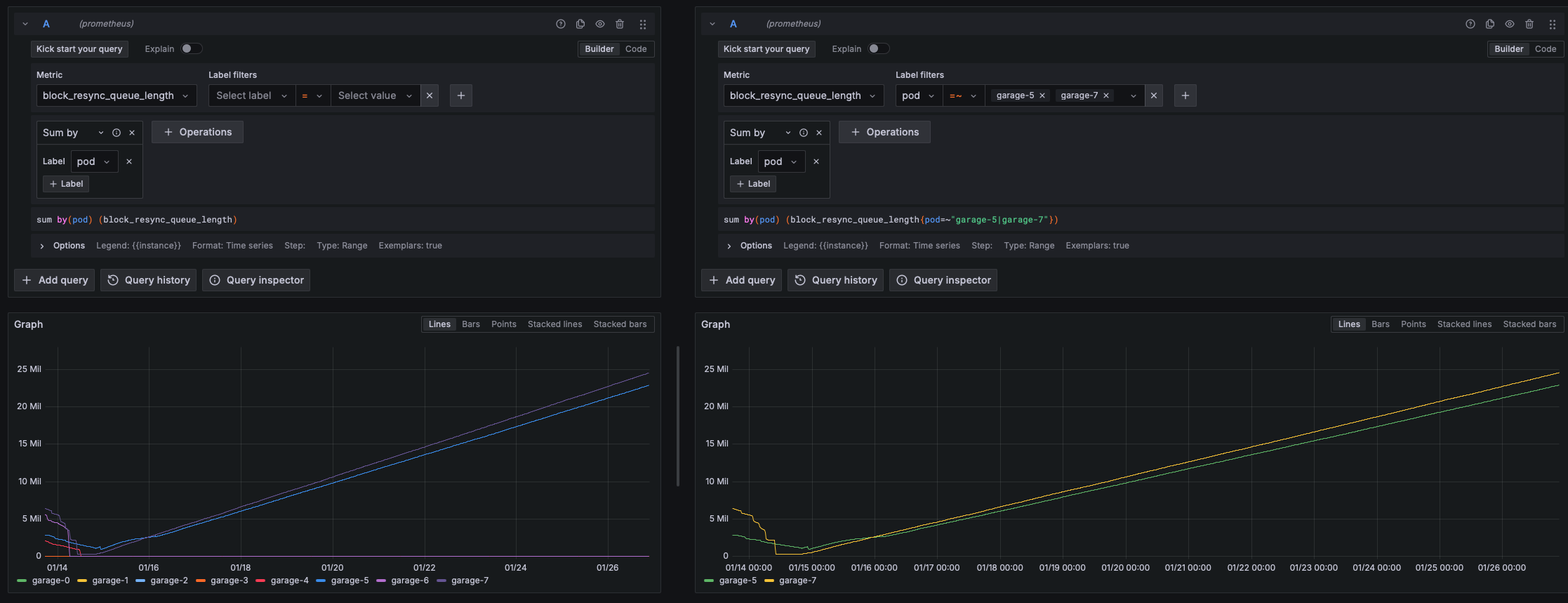Image resolution: width=1568 pixels, height=603 pixels.
Task: Grab left query drag handle icon
Action: [643, 24]
